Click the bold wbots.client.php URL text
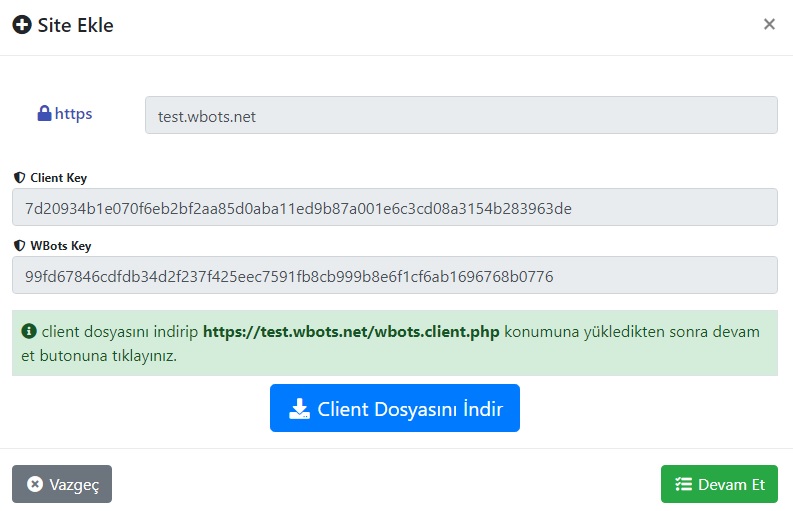The width and height of the screenshot is (793, 511). pyautogui.click(x=351, y=331)
